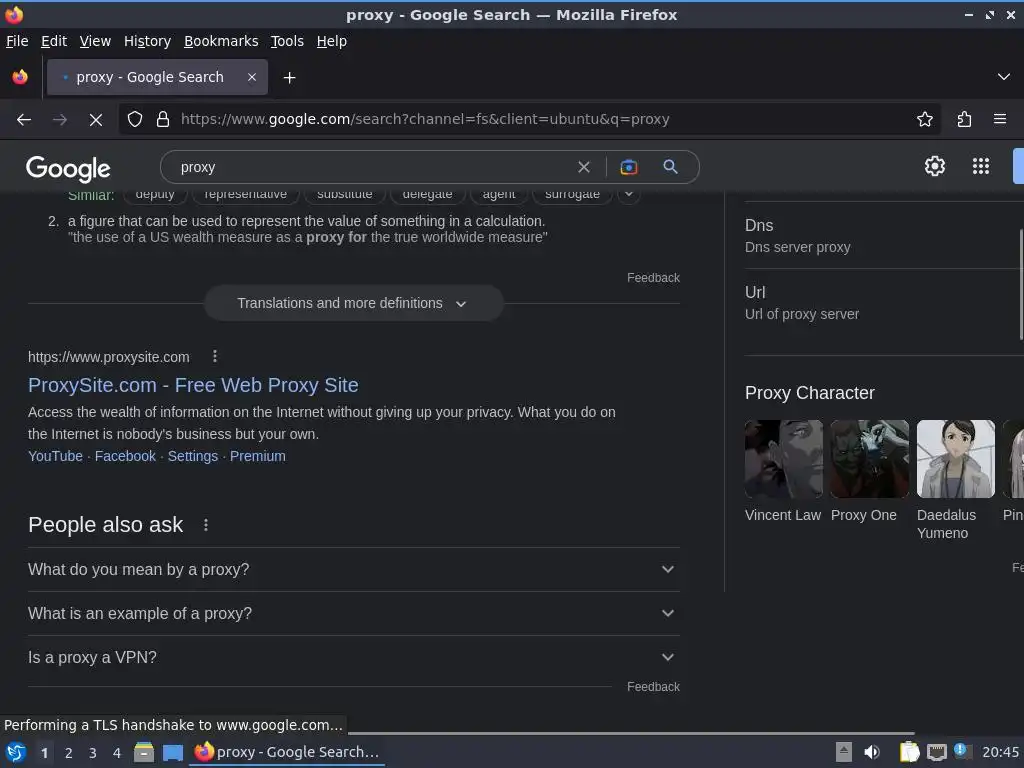This screenshot has width=1024, height=768.
Task: Expand What do you mean by a proxy?
Action: click(353, 569)
